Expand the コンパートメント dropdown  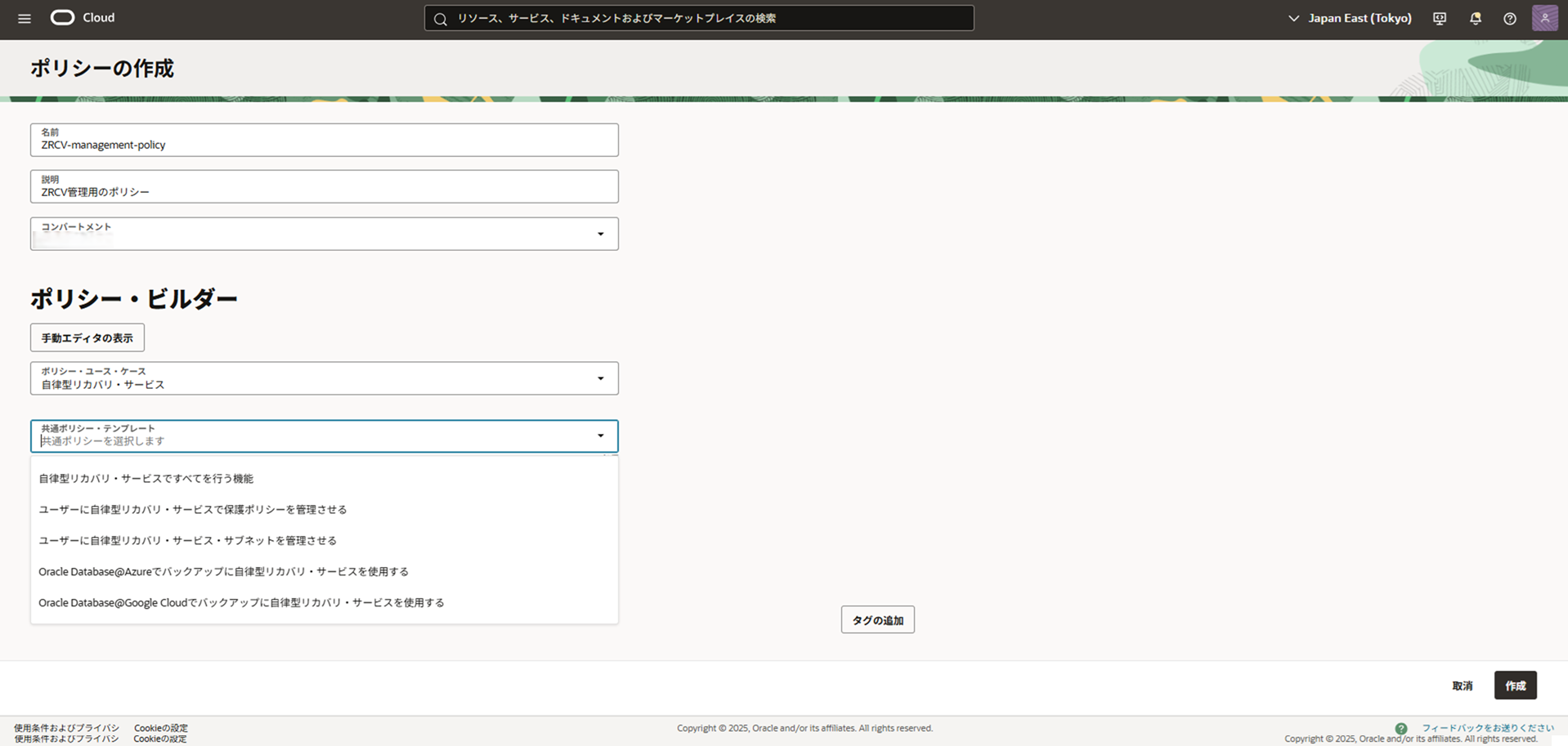point(600,235)
